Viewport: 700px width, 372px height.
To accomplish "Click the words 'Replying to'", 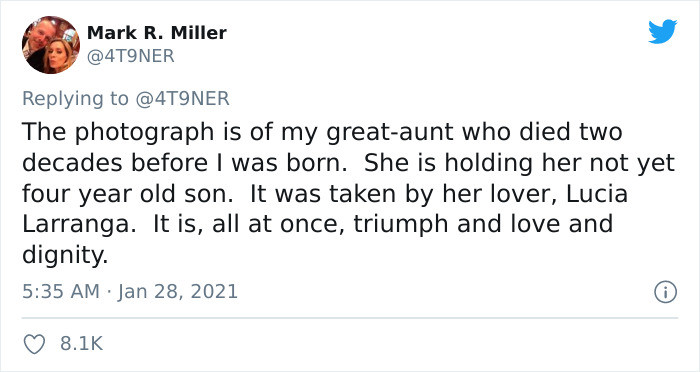I will click(x=75, y=99).
